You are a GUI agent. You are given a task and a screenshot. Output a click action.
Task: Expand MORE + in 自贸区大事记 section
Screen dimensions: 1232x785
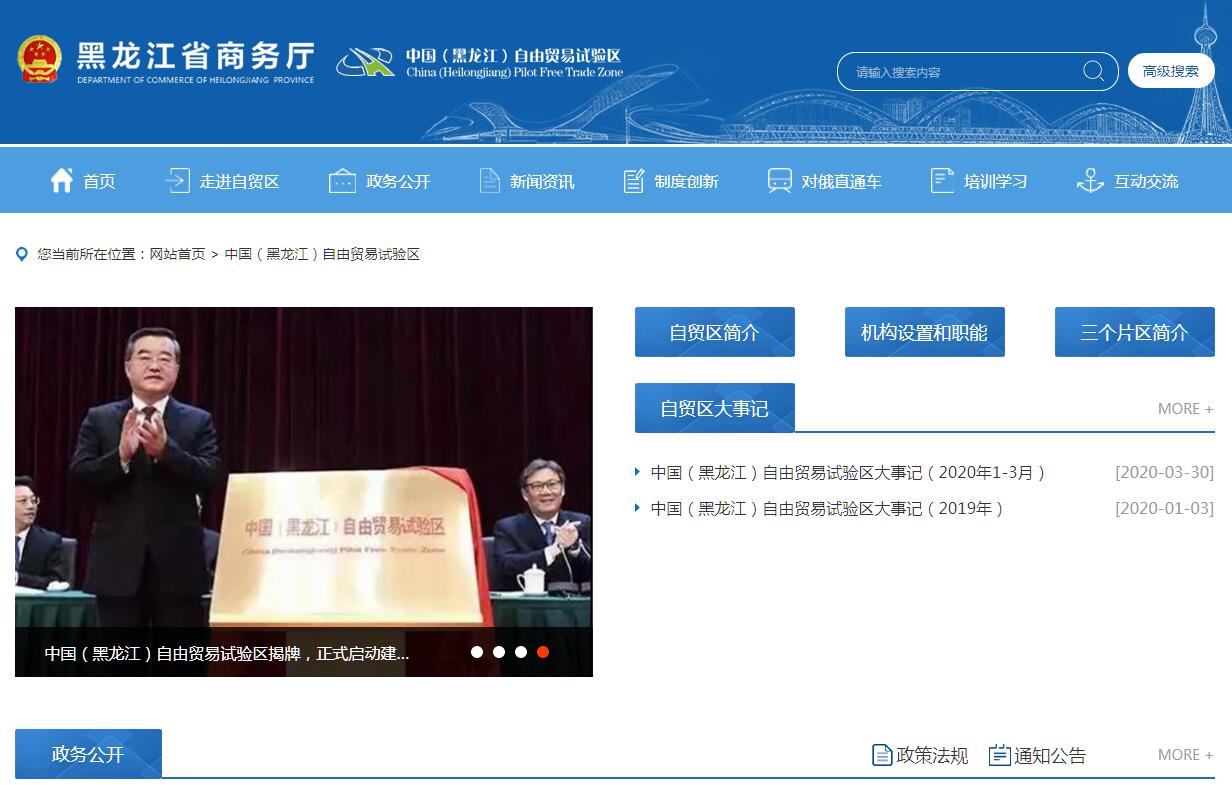pyautogui.click(x=1185, y=409)
